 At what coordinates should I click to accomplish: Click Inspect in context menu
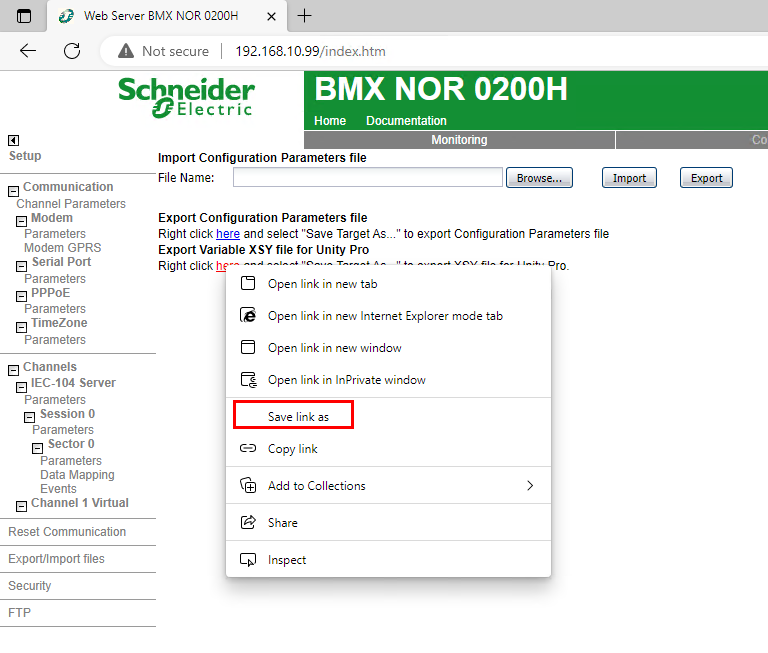(388, 559)
